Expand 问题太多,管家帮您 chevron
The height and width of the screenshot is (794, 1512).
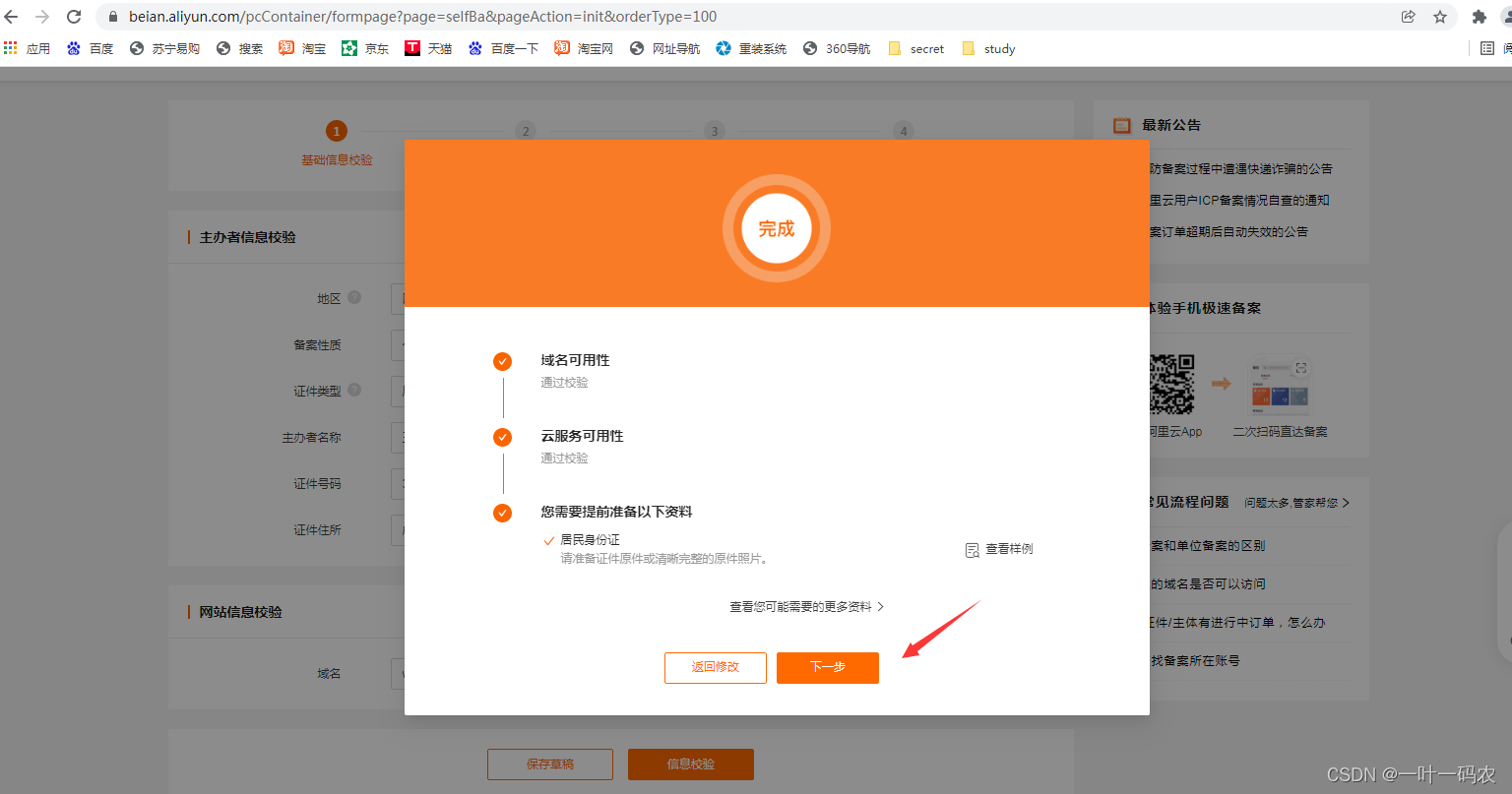1346,503
